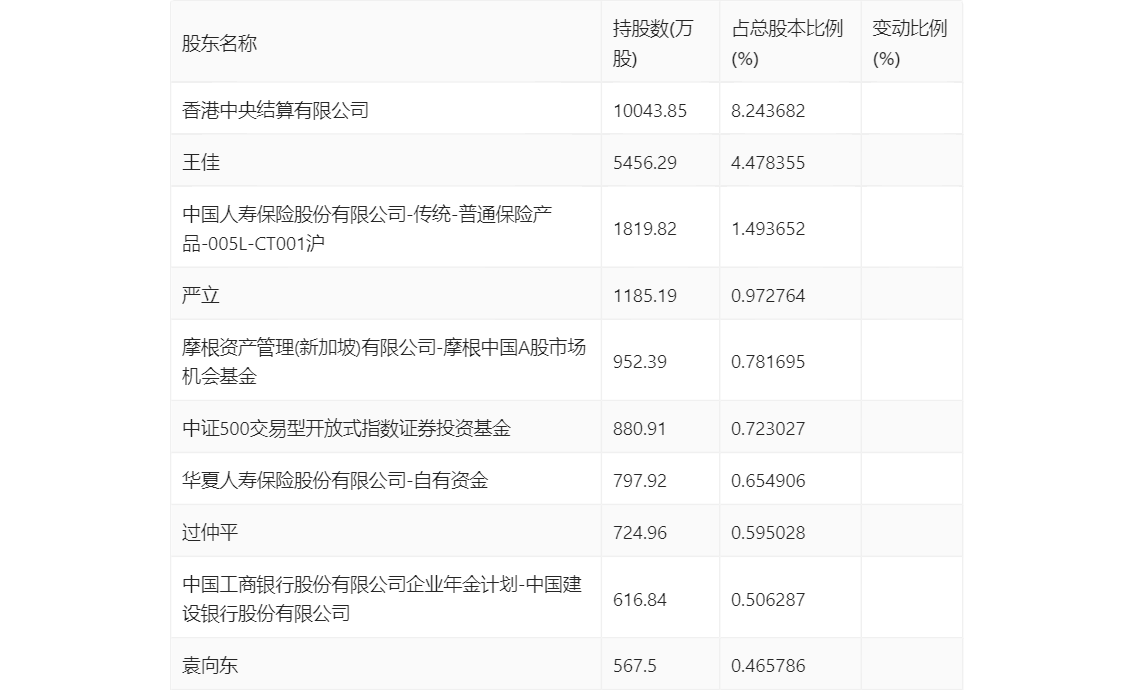Click the 变动比例(%) column header
1134x690 pixels.
click(909, 43)
